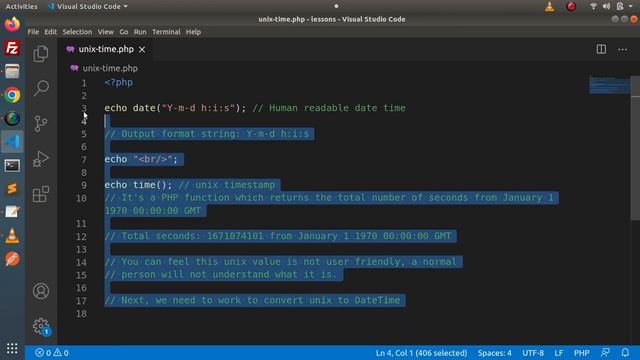Click '// Human readable date time' comment

pyautogui.click(x=329, y=108)
